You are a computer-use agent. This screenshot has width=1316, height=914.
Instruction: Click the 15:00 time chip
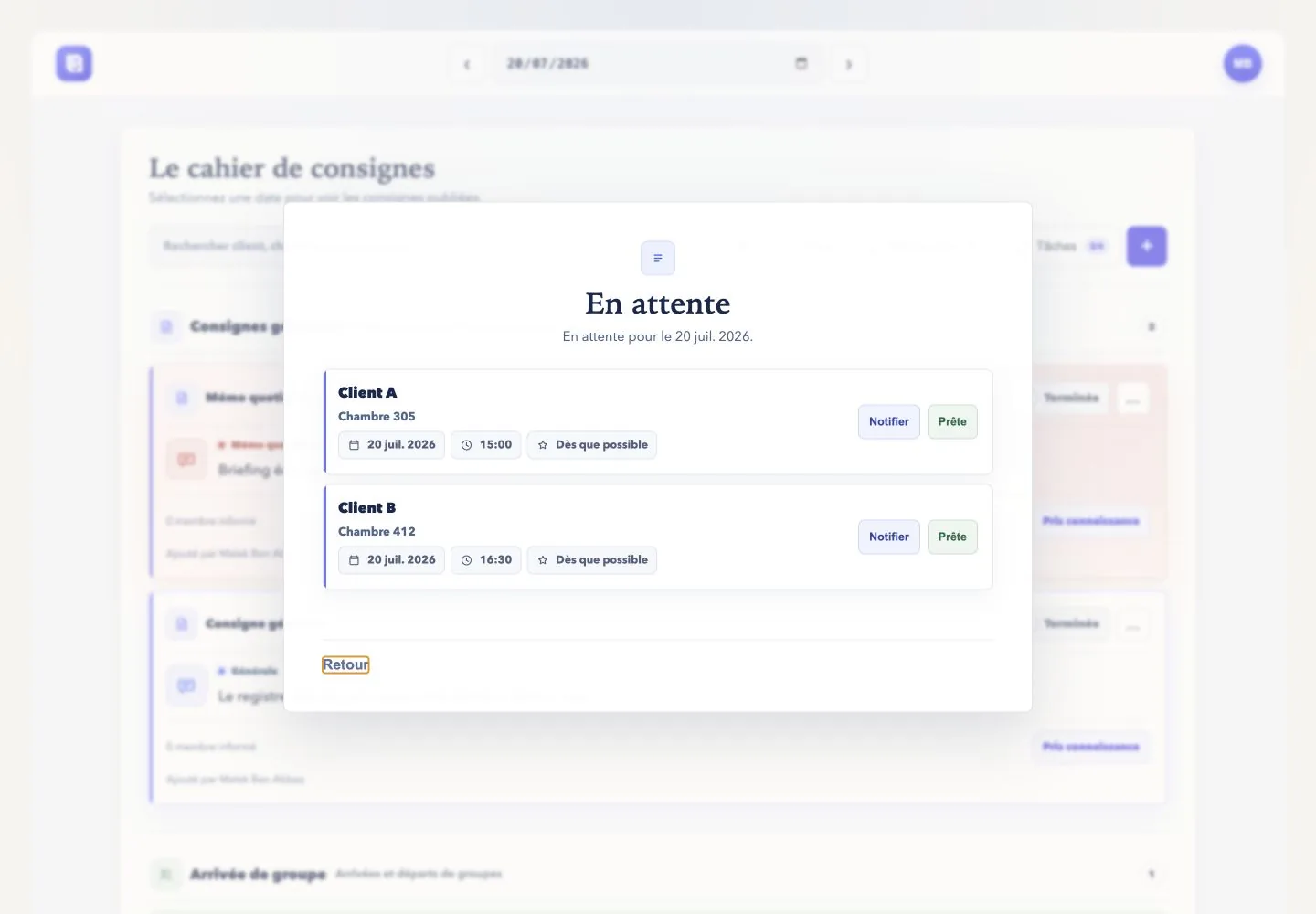(x=486, y=445)
